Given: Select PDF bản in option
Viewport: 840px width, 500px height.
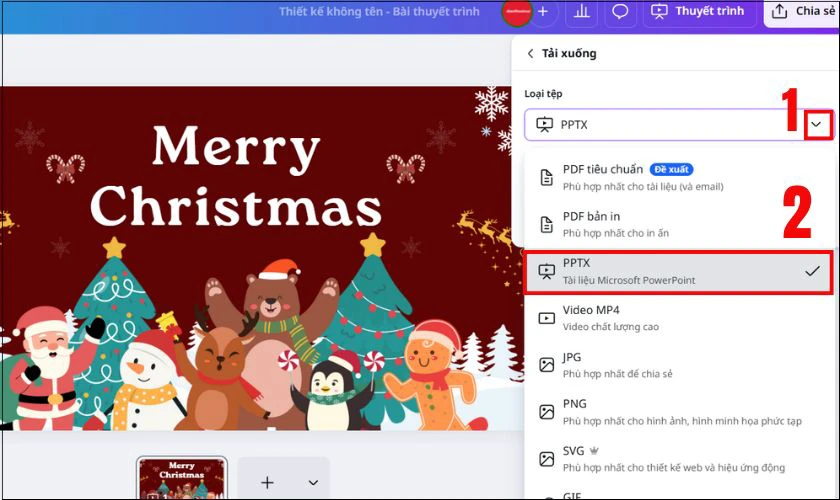Looking at the screenshot, I should (678, 224).
